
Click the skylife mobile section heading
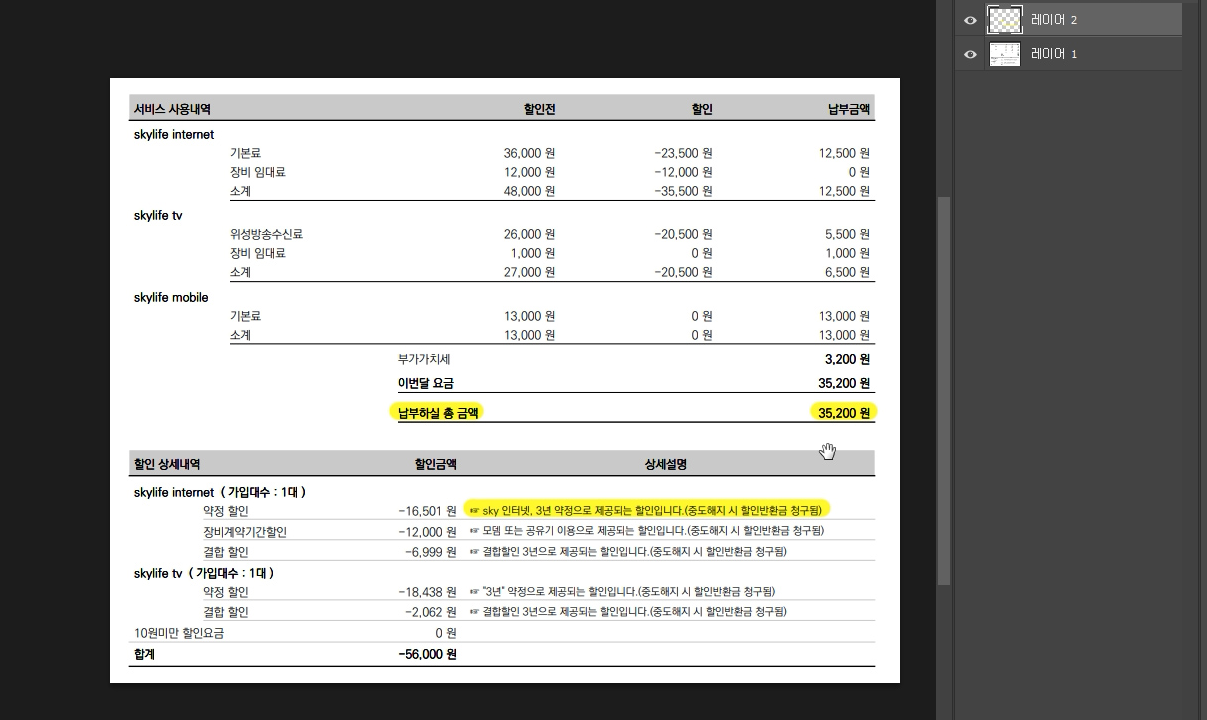point(171,297)
